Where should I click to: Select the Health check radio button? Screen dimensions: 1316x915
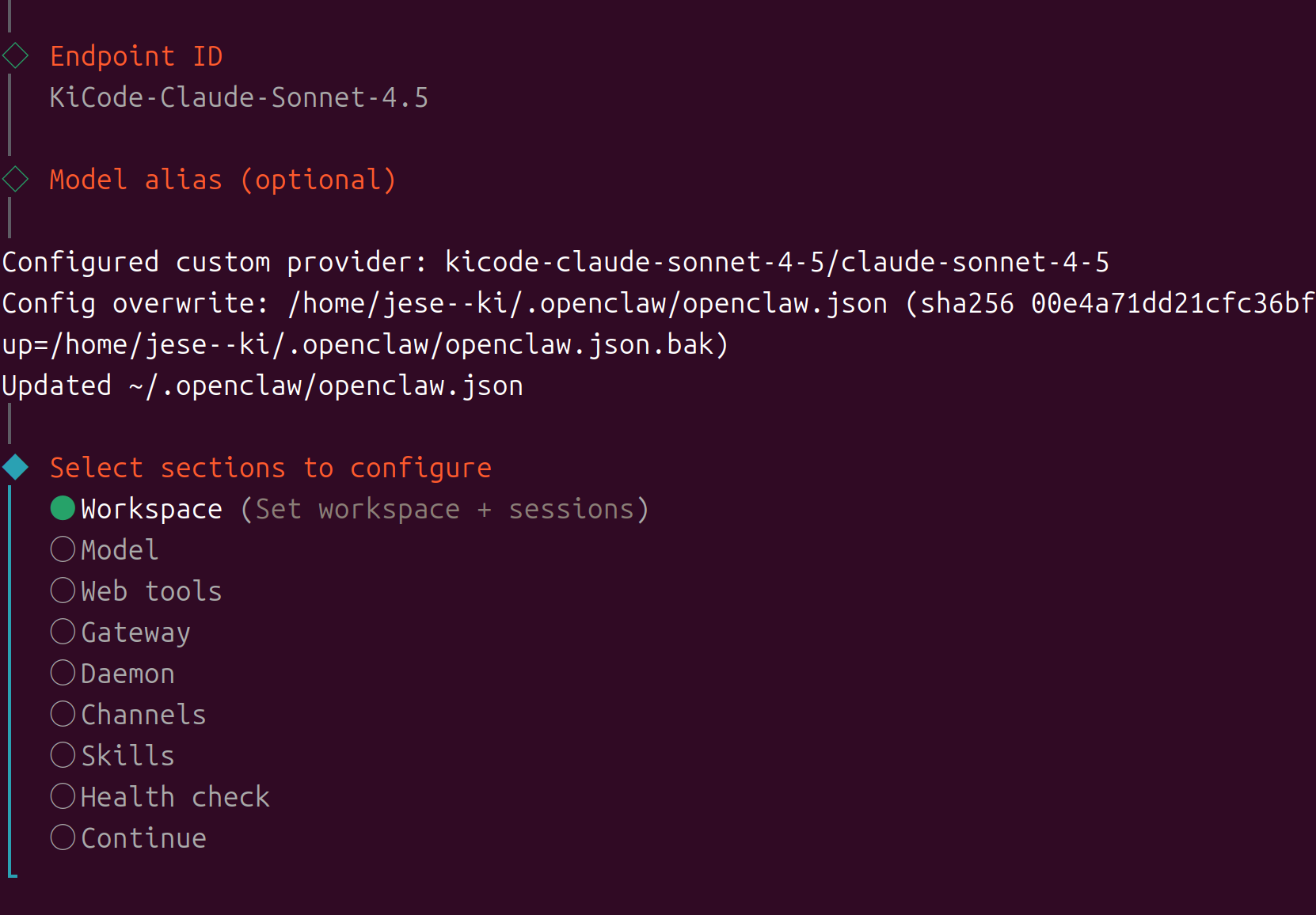point(63,795)
